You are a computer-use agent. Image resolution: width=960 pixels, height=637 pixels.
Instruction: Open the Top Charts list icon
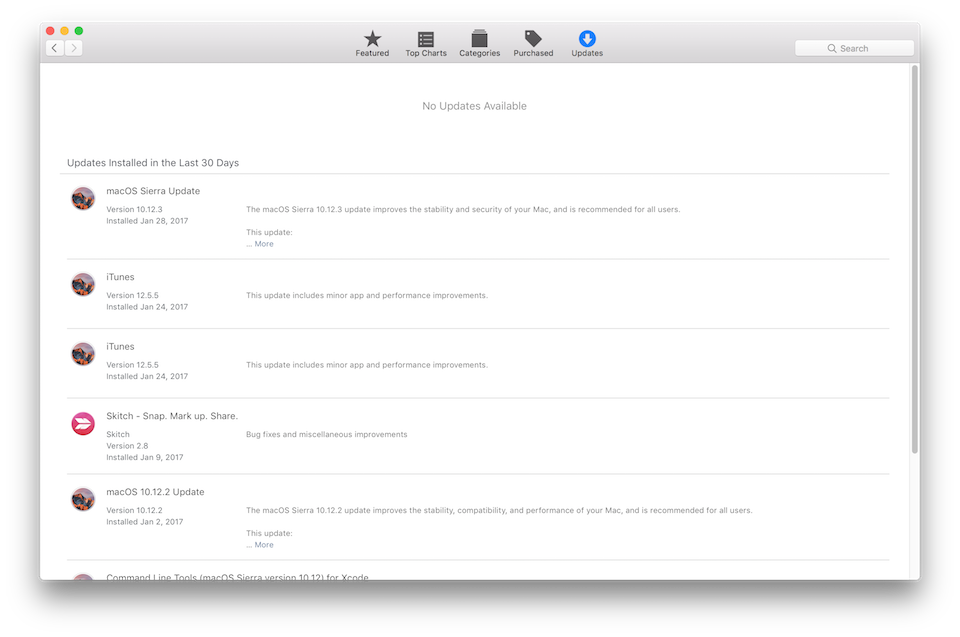pos(426,39)
